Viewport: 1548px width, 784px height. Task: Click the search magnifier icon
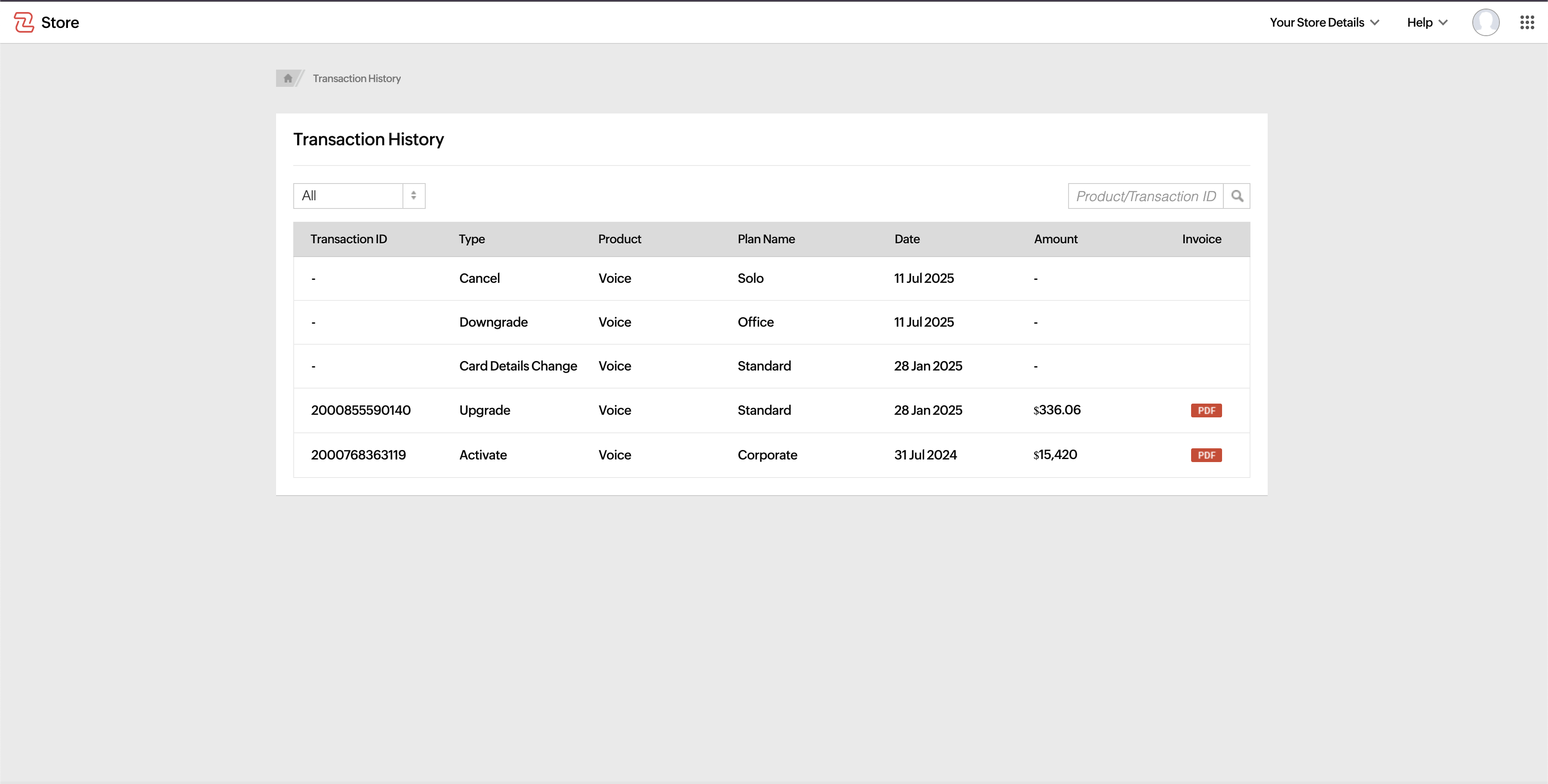(x=1237, y=196)
